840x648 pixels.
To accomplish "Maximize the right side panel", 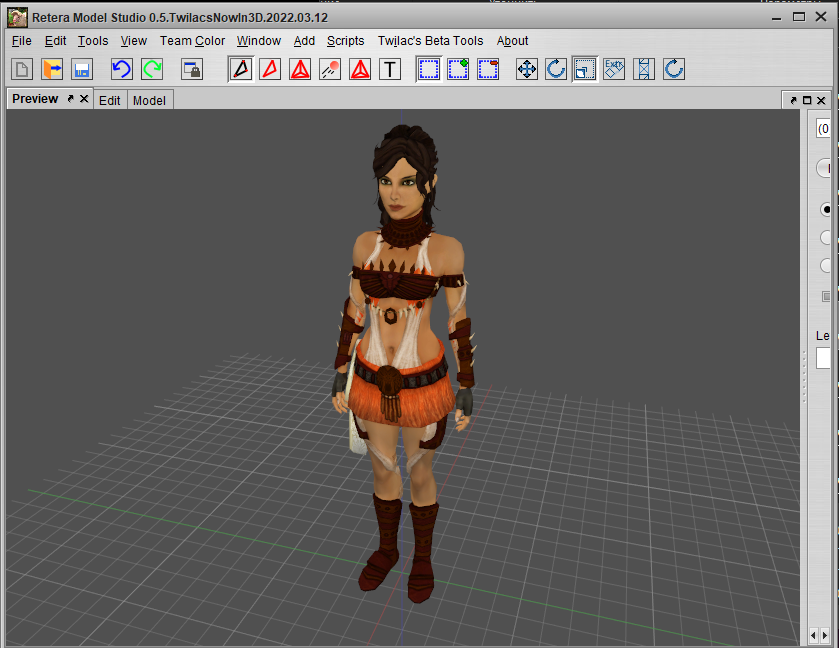I will click(807, 100).
